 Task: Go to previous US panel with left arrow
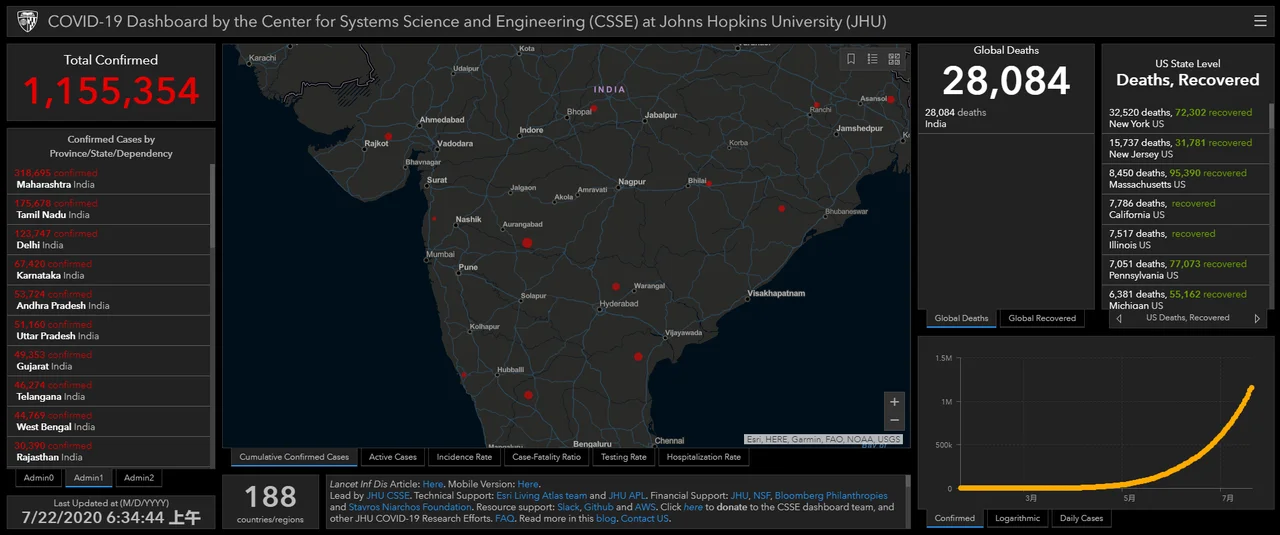pos(1118,318)
